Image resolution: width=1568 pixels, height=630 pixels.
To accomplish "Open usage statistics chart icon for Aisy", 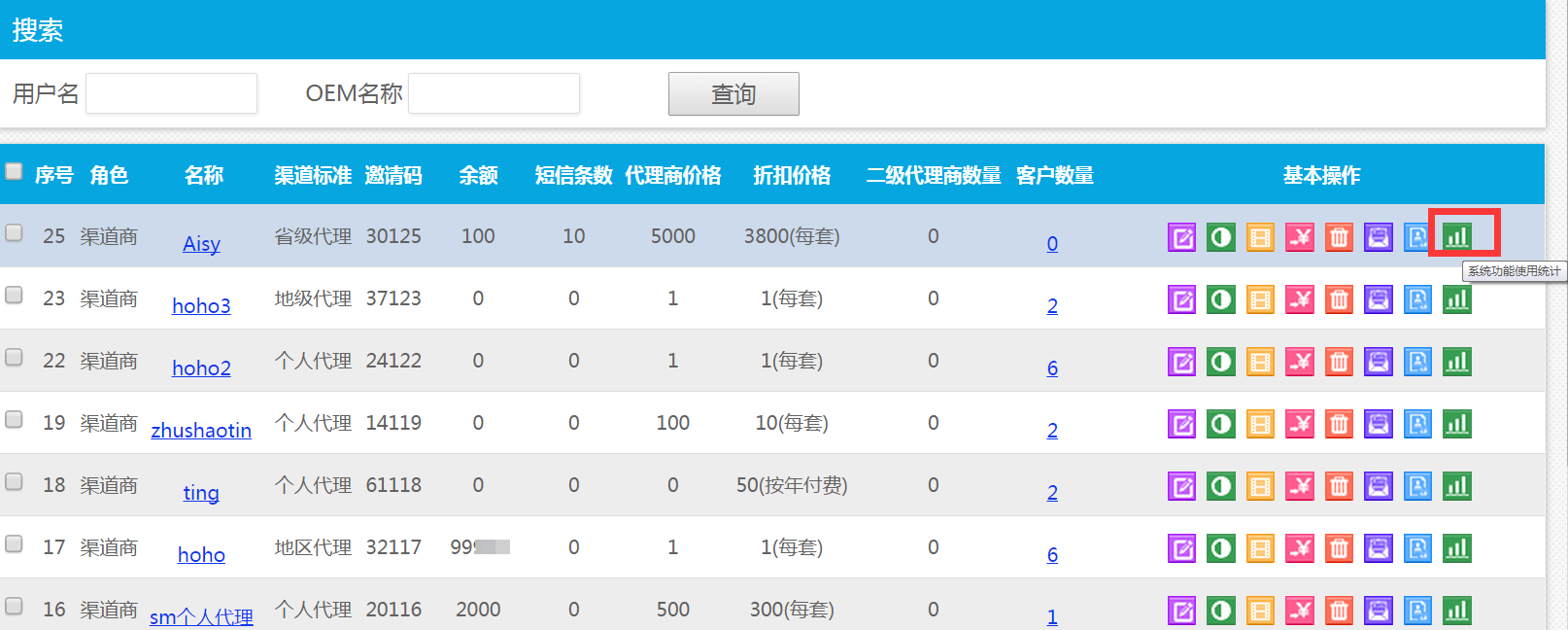I will (1456, 236).
